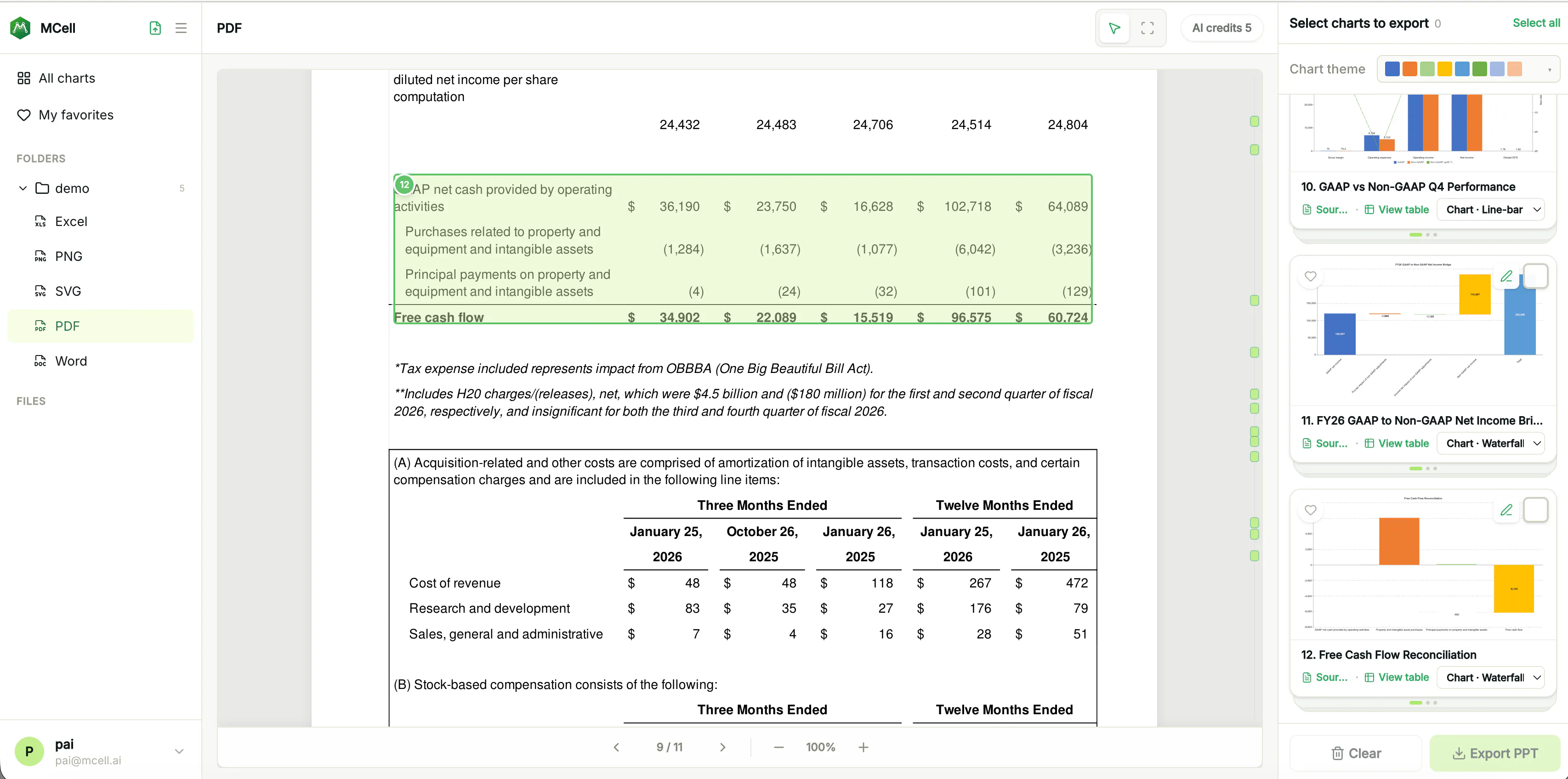The height and width of the screenshot is (779, 1568).
Task: Edit the FY26 Net Income Bridge chart
Action: coord(1506,277)
